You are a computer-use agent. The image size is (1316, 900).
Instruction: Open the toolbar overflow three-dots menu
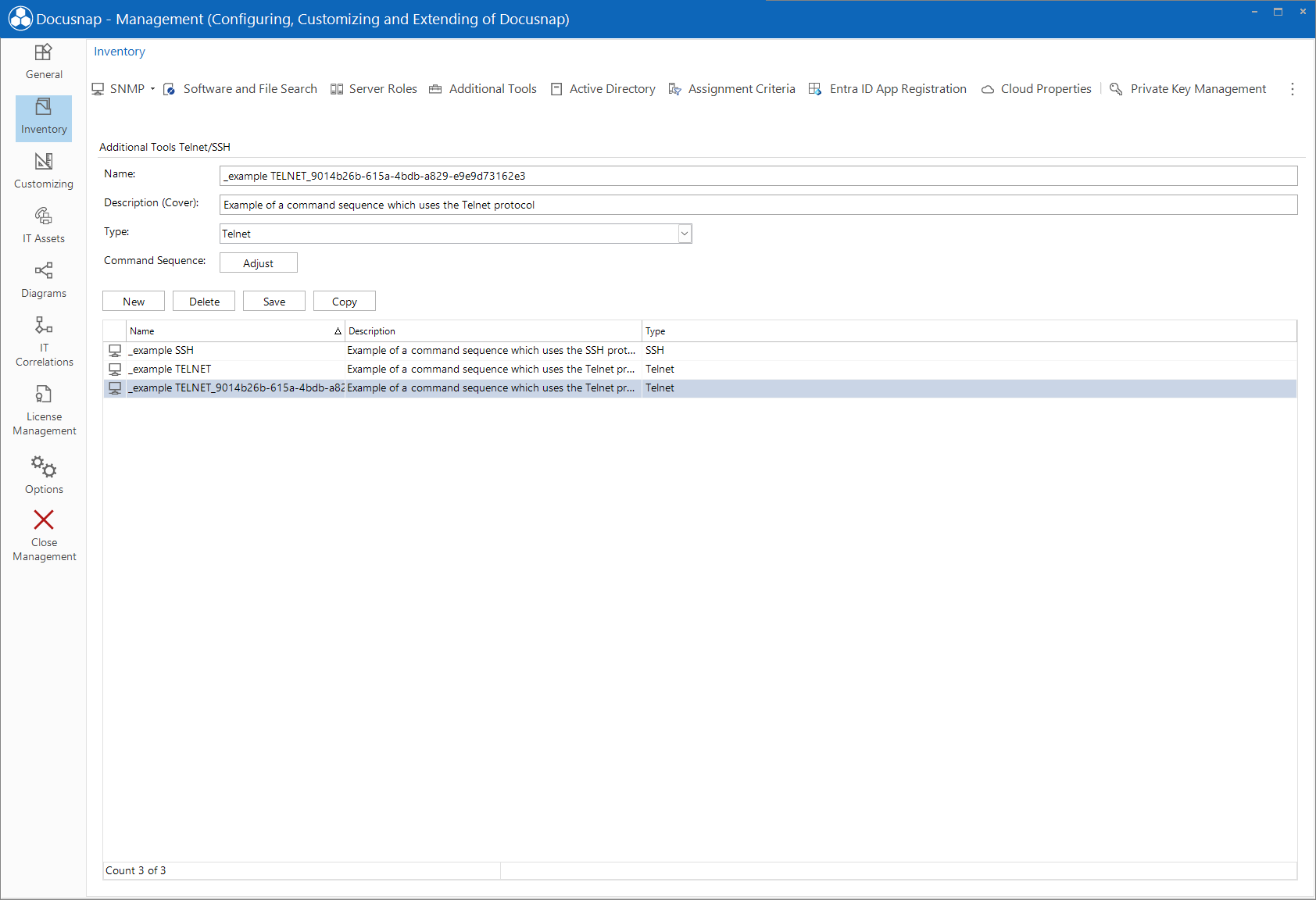point(1293,89)
